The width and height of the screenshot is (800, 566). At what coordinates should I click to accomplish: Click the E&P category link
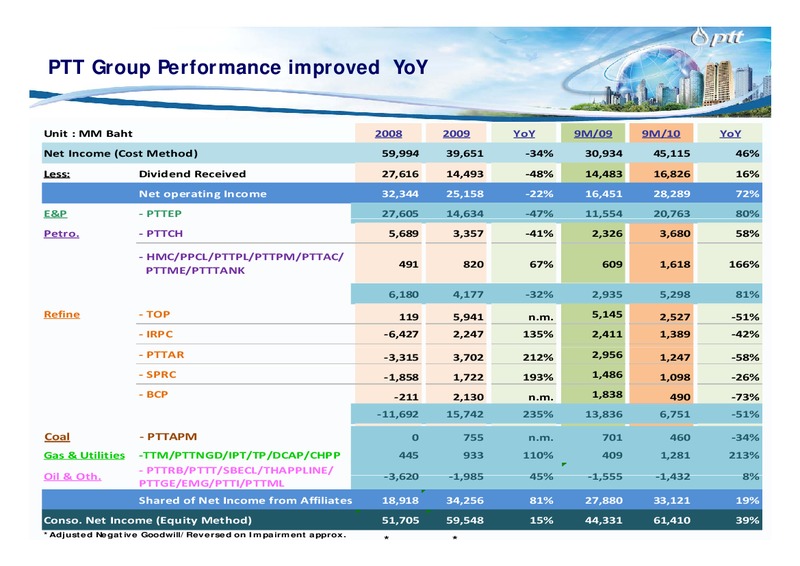(x=55, y=214)
